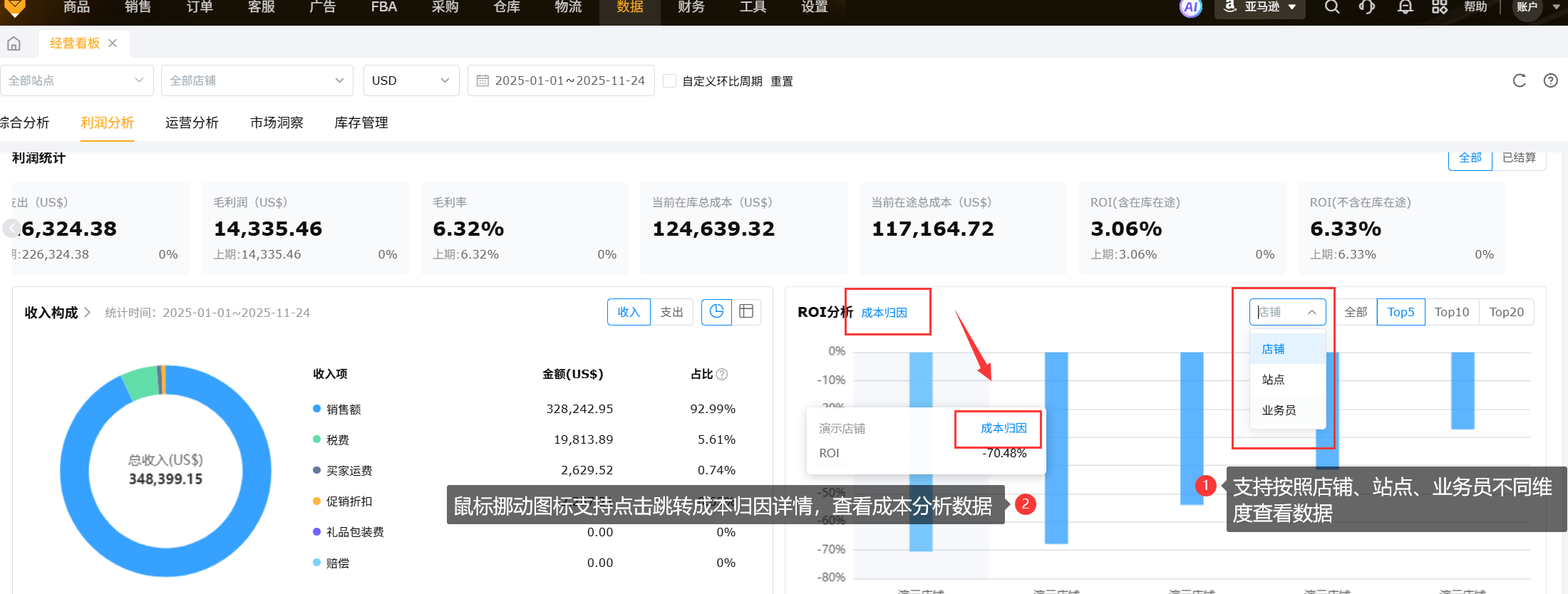The height and width of the screenshot is (594, 1568).
Task: Open the 财务 menu
Action: coord(691,8)
